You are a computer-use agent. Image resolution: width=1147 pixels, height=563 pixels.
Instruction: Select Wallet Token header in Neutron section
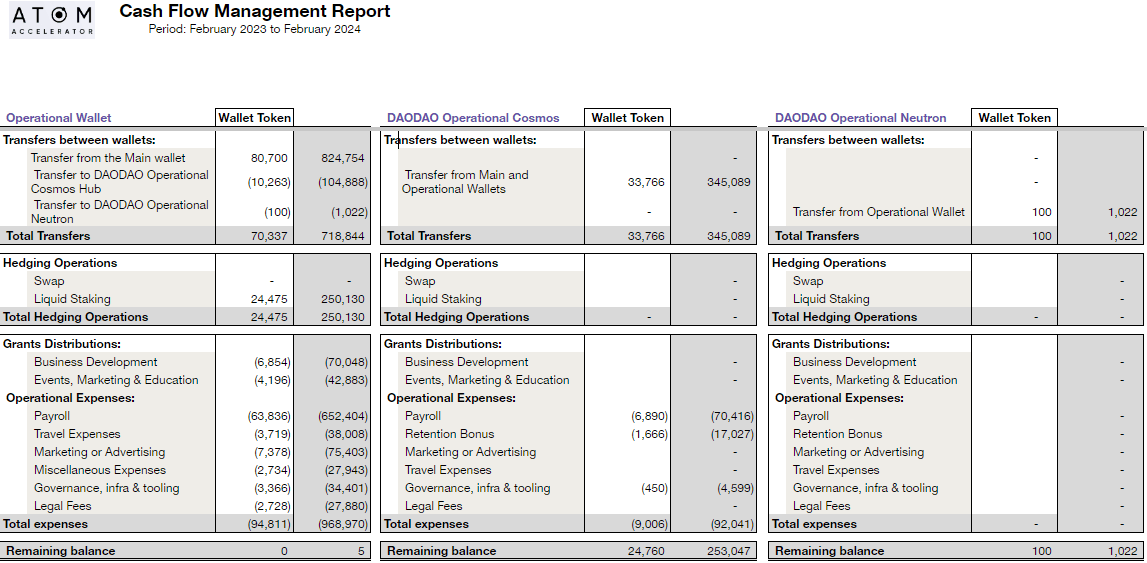(1014, 118)
